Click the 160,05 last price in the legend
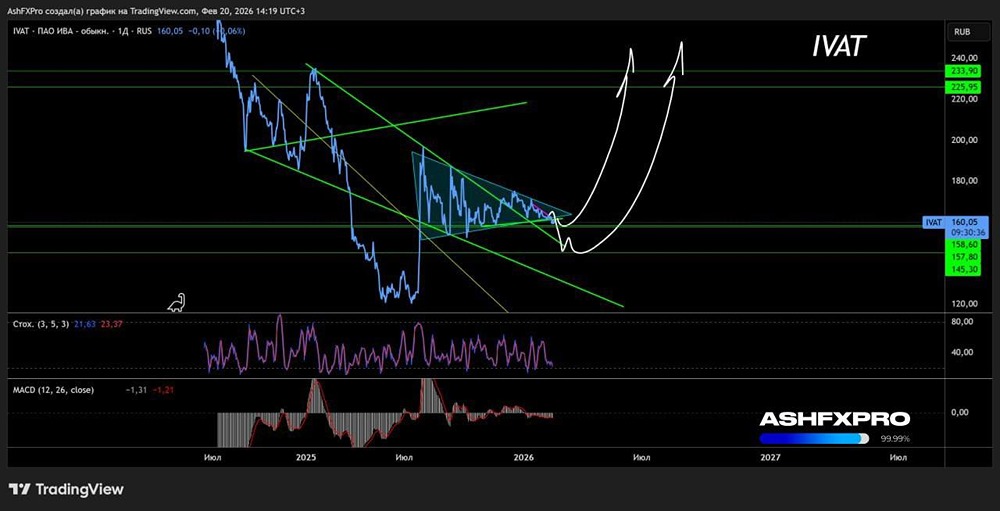The width and height of the screenshot is (1000, 511). click(168, 31)
